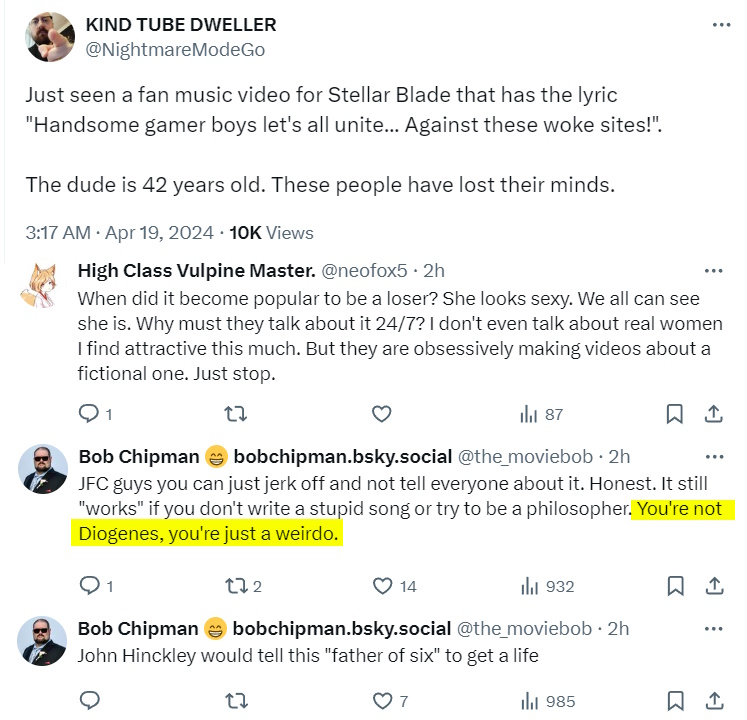This screenshot has width=747, height=720.
Task: Like the High Class Vulpine Master reply
Action: point(381,414)
